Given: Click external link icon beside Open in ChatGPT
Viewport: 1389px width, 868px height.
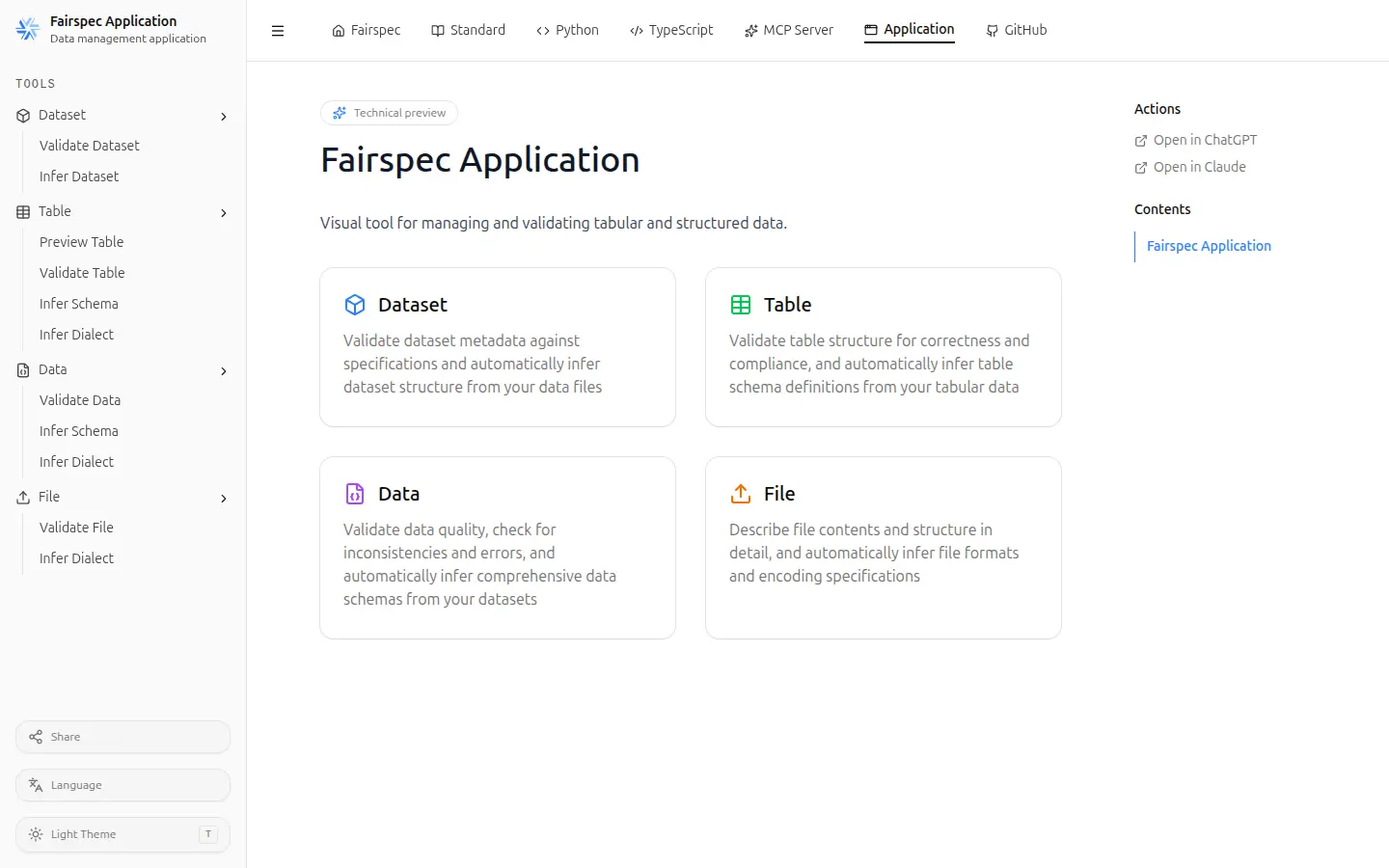Looking at the screenshot, I should [x=1141, y=141].
